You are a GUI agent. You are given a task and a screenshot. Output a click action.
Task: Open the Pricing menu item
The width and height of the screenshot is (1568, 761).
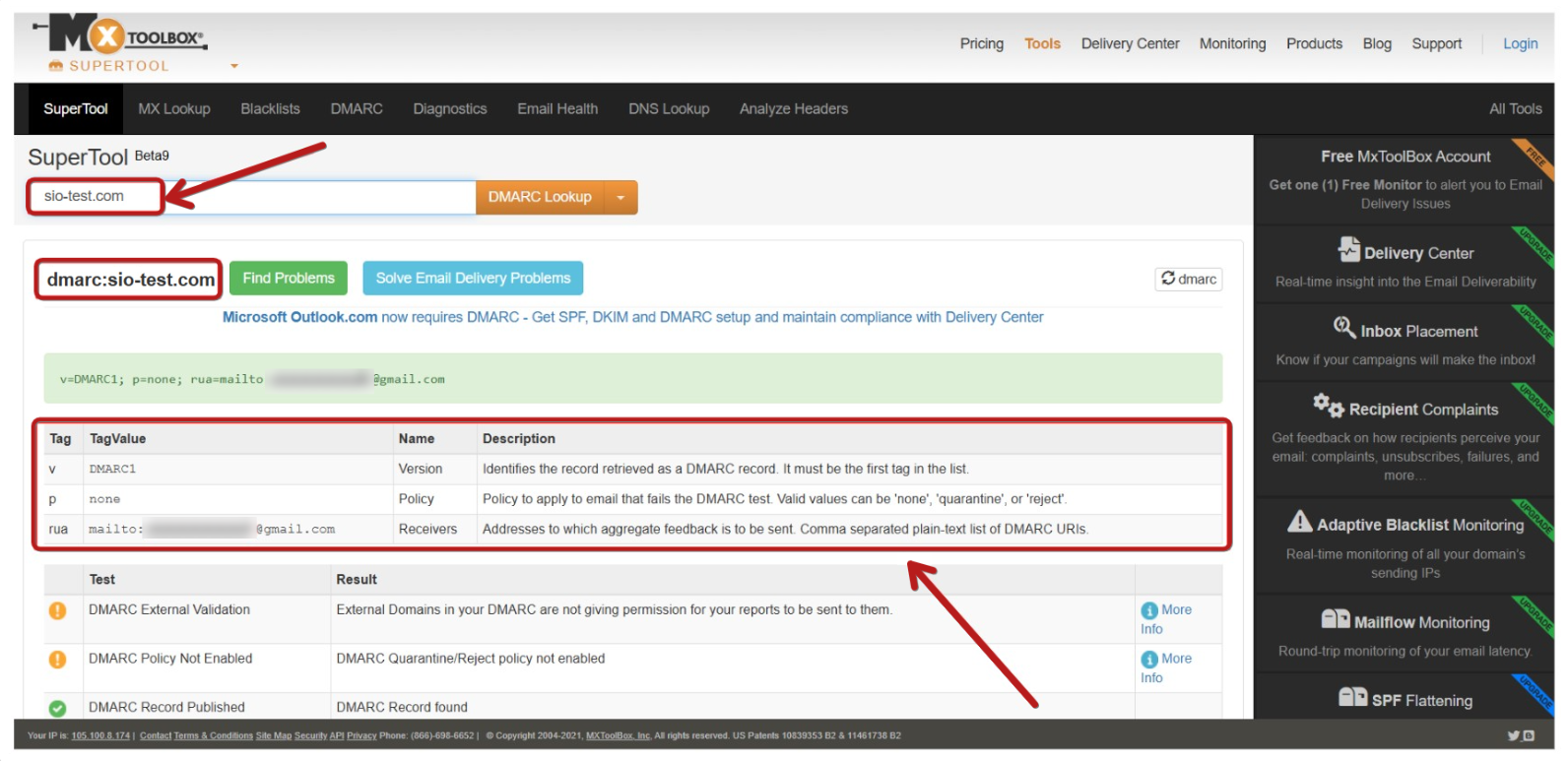(981, 43)
